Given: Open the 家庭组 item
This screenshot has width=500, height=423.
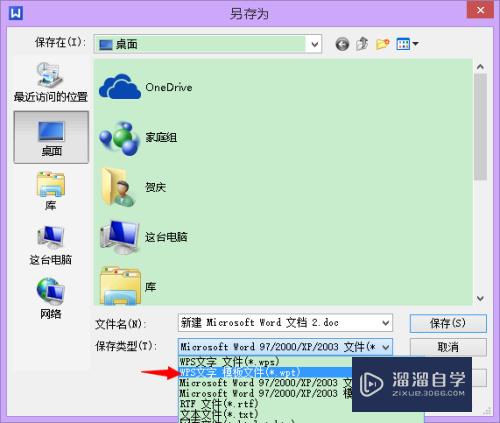Looking at the screenshot, I should pos(138,138).
